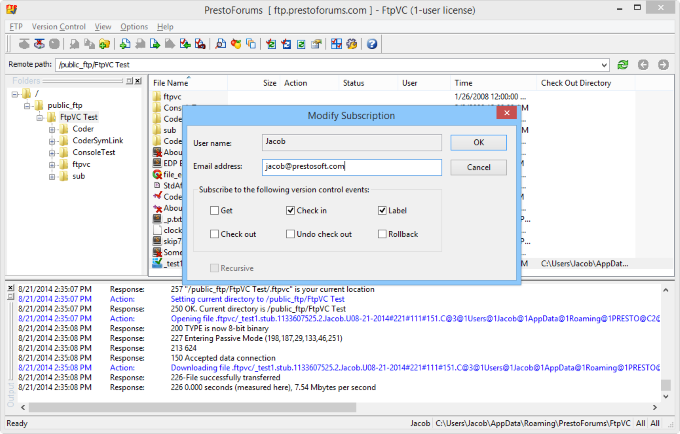Click the '150 Accepted data connection' log line

pos(223,358)
